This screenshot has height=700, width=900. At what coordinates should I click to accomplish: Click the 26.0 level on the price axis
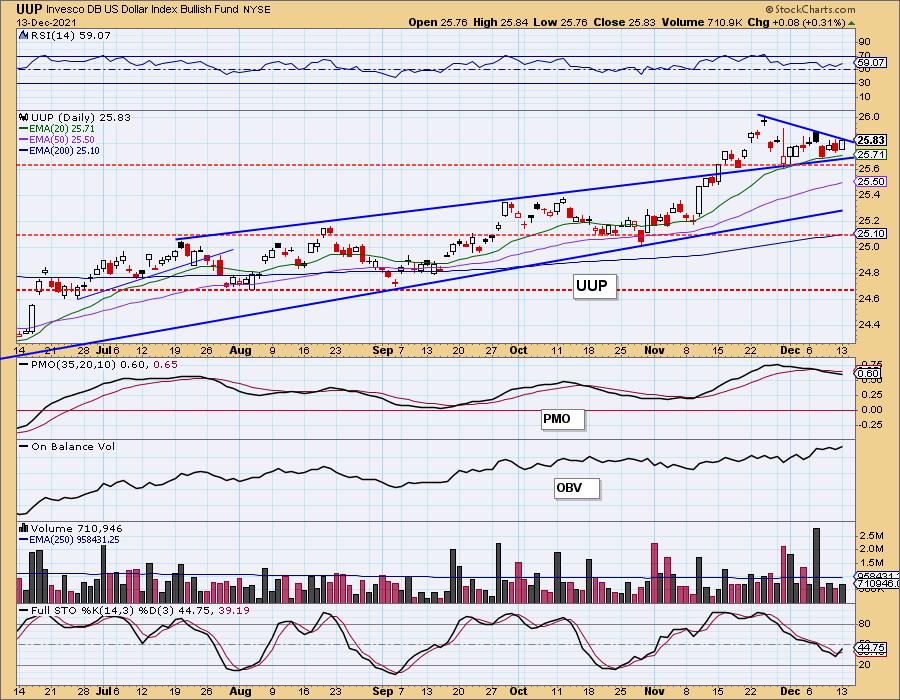(869, 116)
